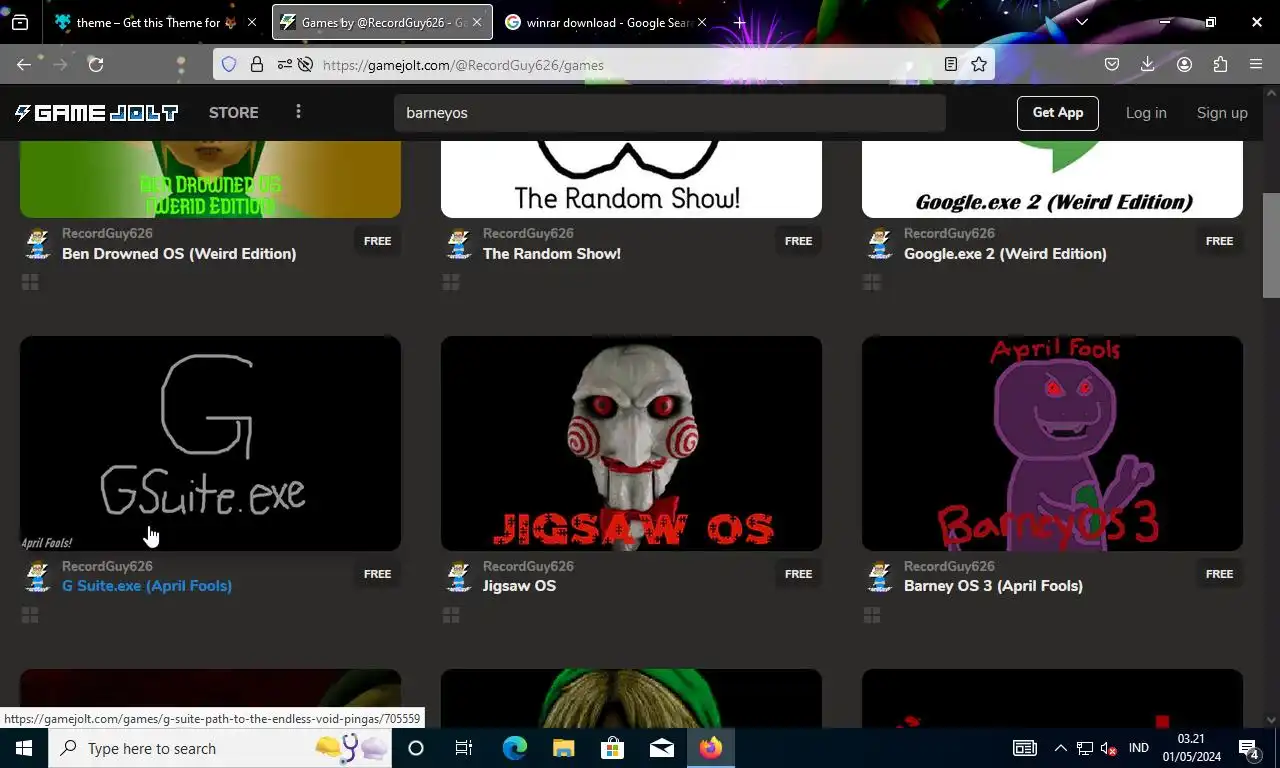Open the Mail app from the taskbar
The image size is (1280, 768).
[662, 748]
